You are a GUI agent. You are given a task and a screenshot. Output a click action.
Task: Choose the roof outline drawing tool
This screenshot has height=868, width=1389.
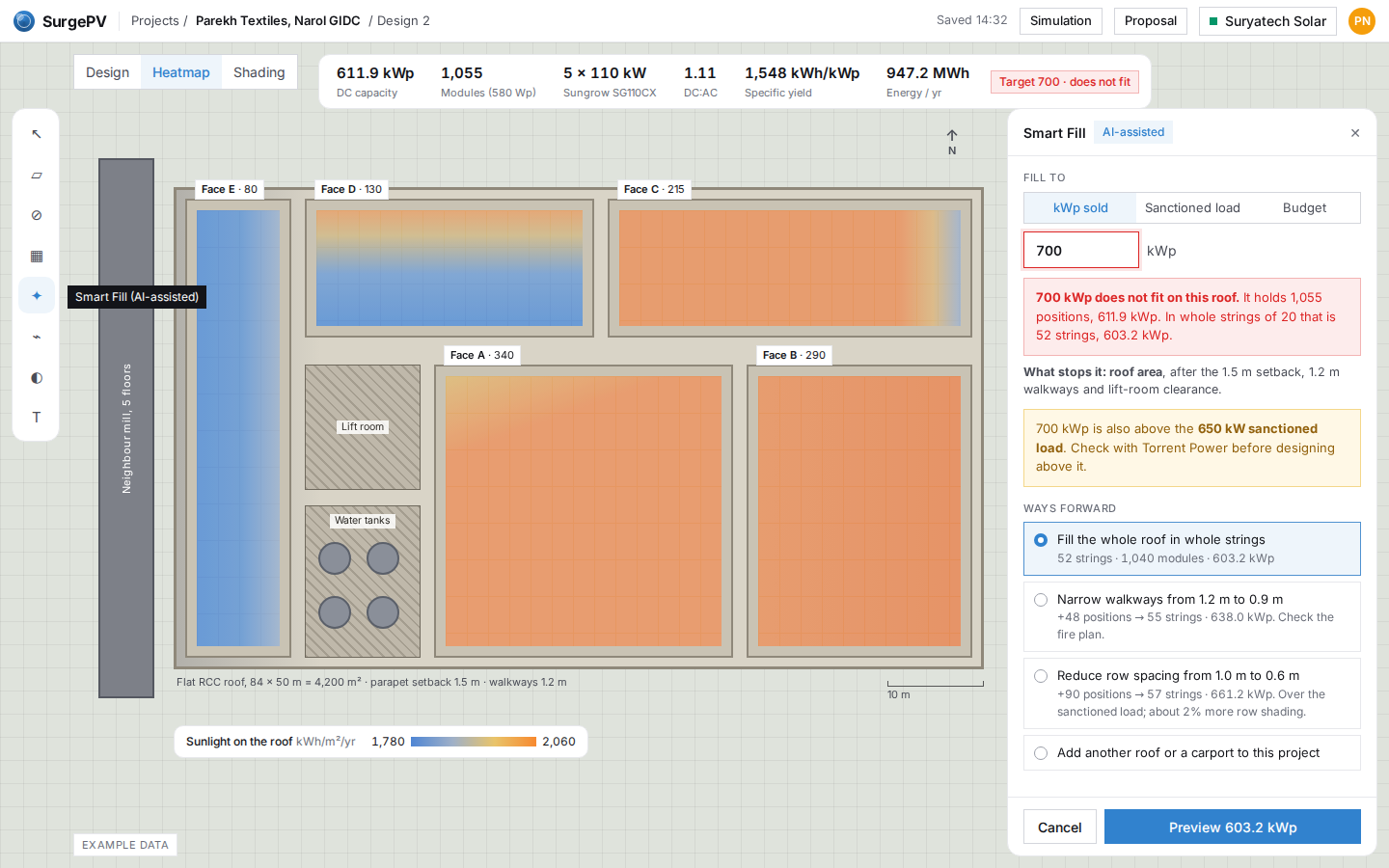tap(37, 175)
